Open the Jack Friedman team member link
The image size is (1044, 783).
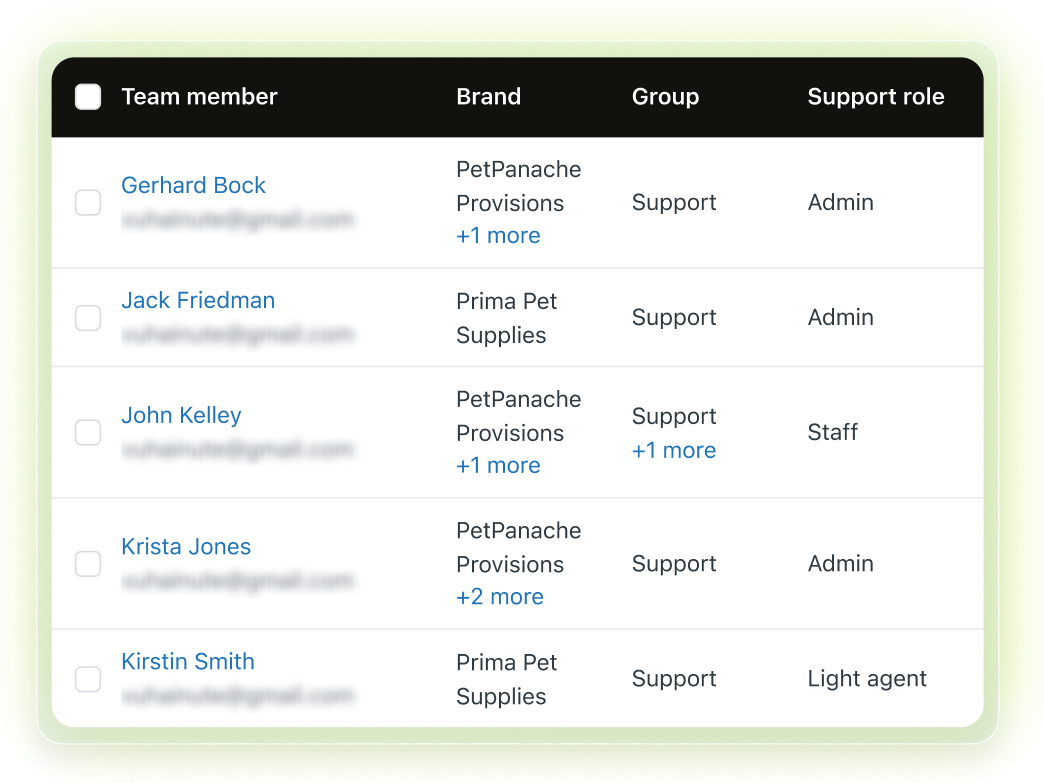(198, 300)
